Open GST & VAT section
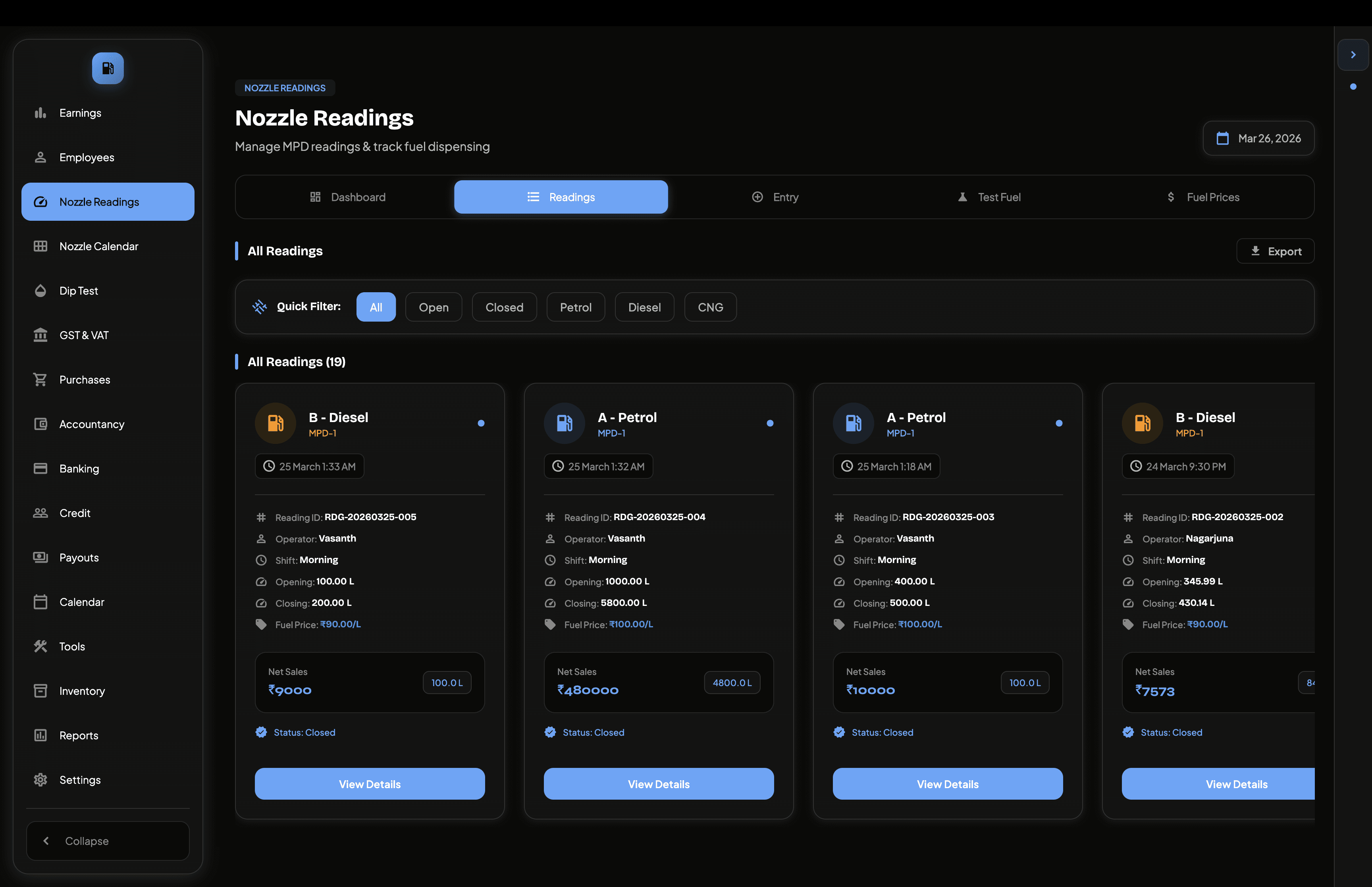Viewport: 1372px width, 887px height. click(83, 335)
